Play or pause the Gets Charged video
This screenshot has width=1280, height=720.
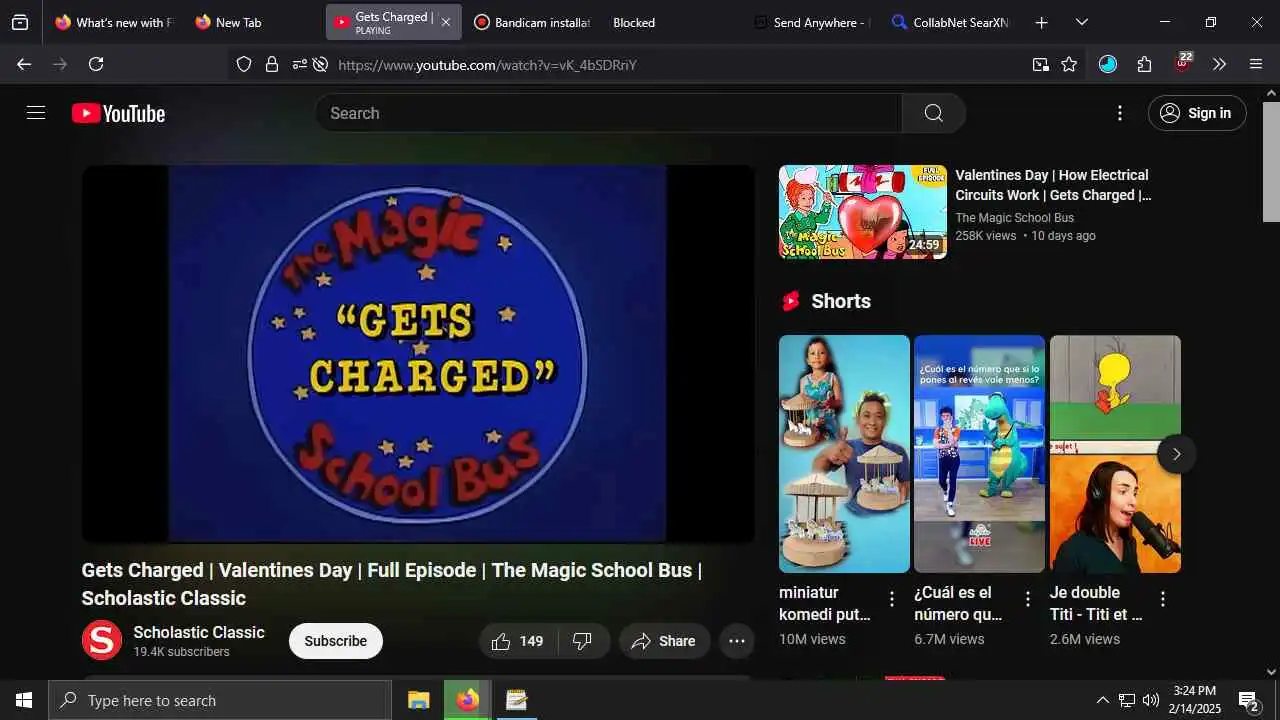(418, 354)
